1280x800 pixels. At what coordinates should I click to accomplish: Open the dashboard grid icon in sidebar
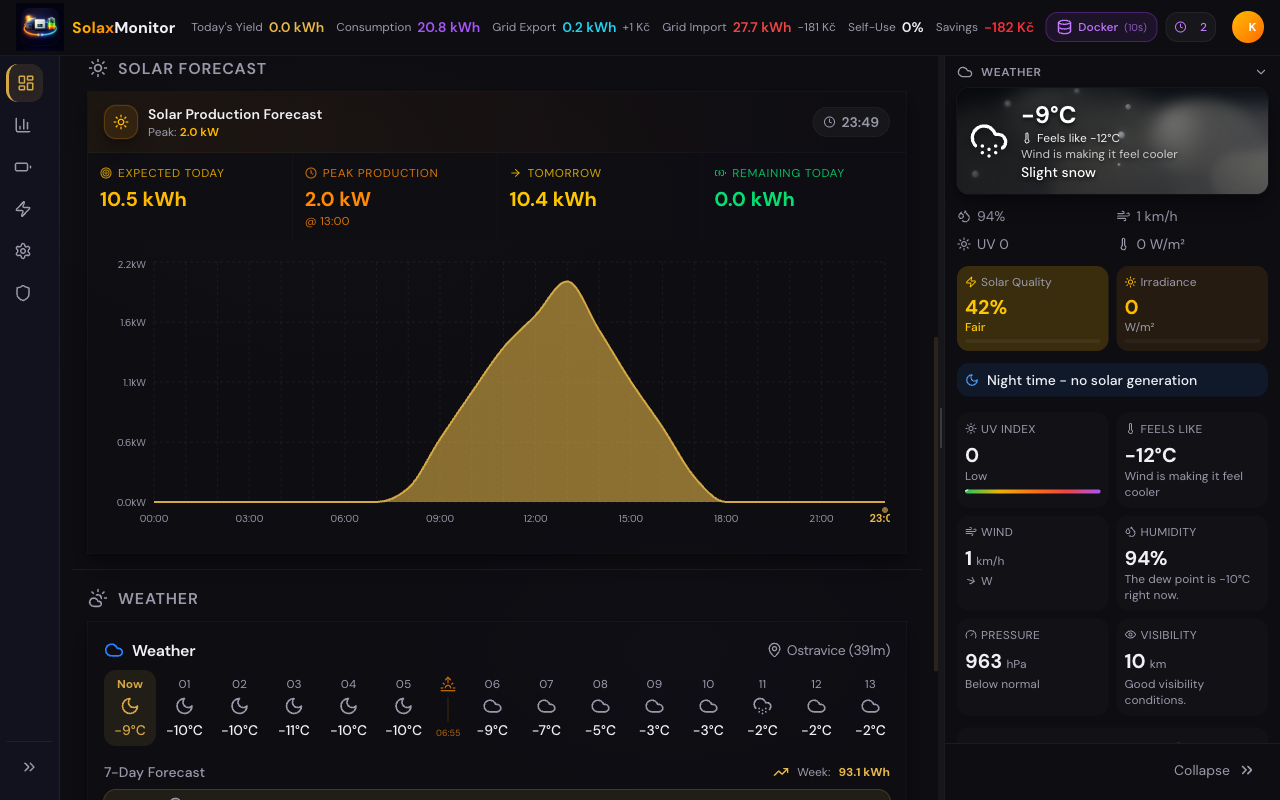coord(25,83)
